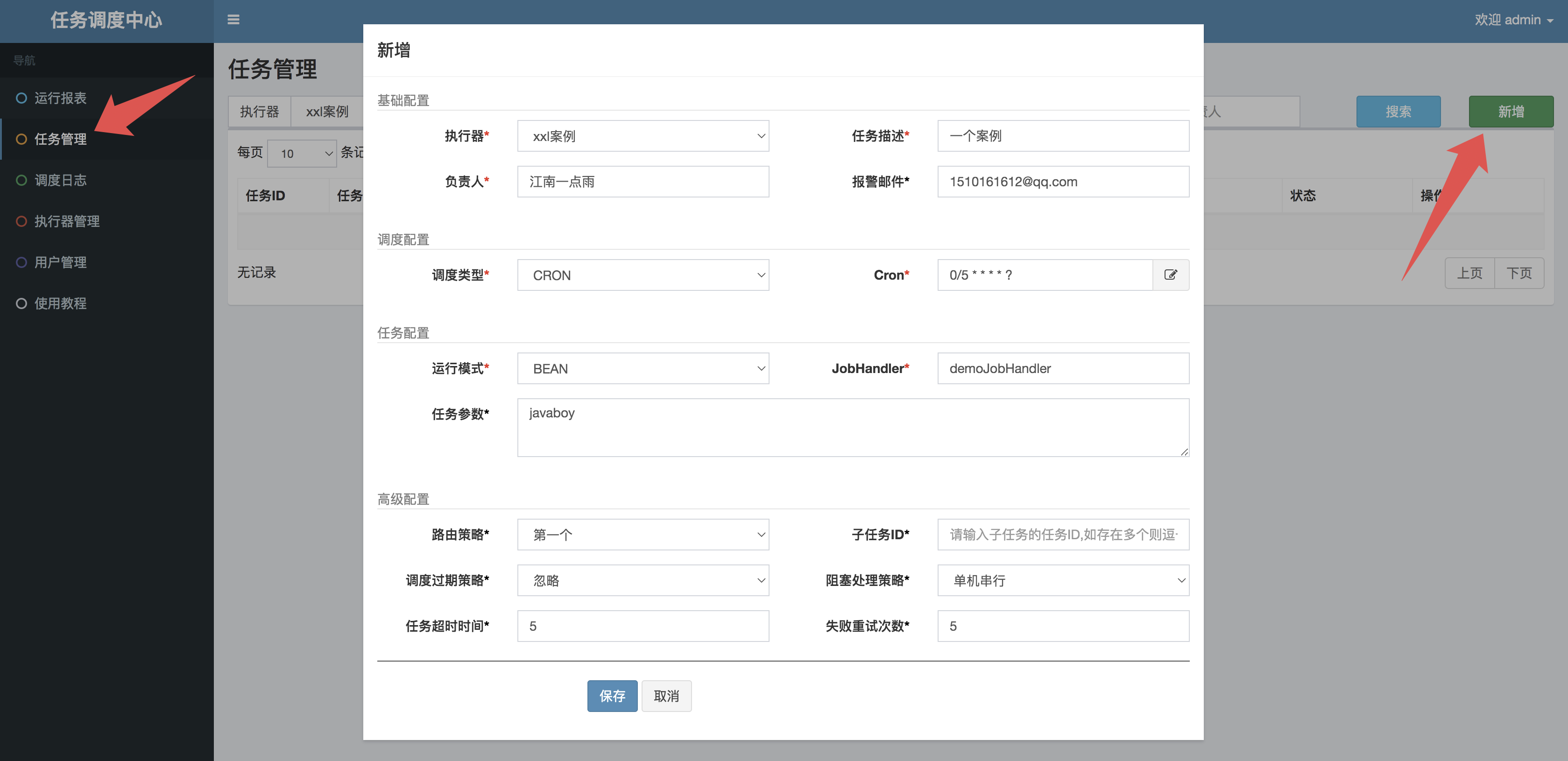Image resolution: width=1568 pixels, height=761 pixels.
Task: Click the 取消 button
Action: point(666,696)
